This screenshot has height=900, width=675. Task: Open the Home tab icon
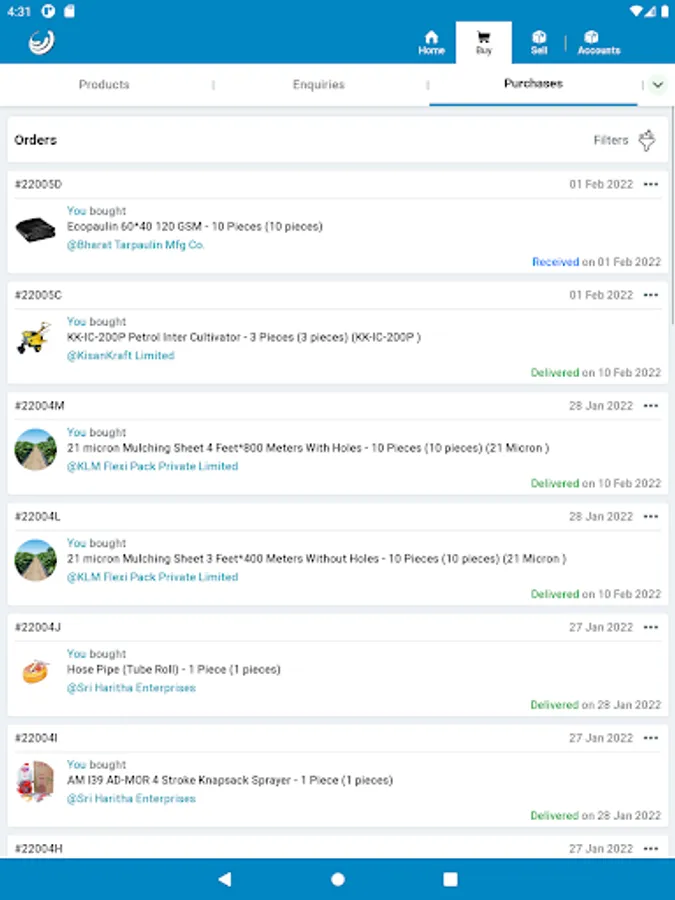pos(431,43)
